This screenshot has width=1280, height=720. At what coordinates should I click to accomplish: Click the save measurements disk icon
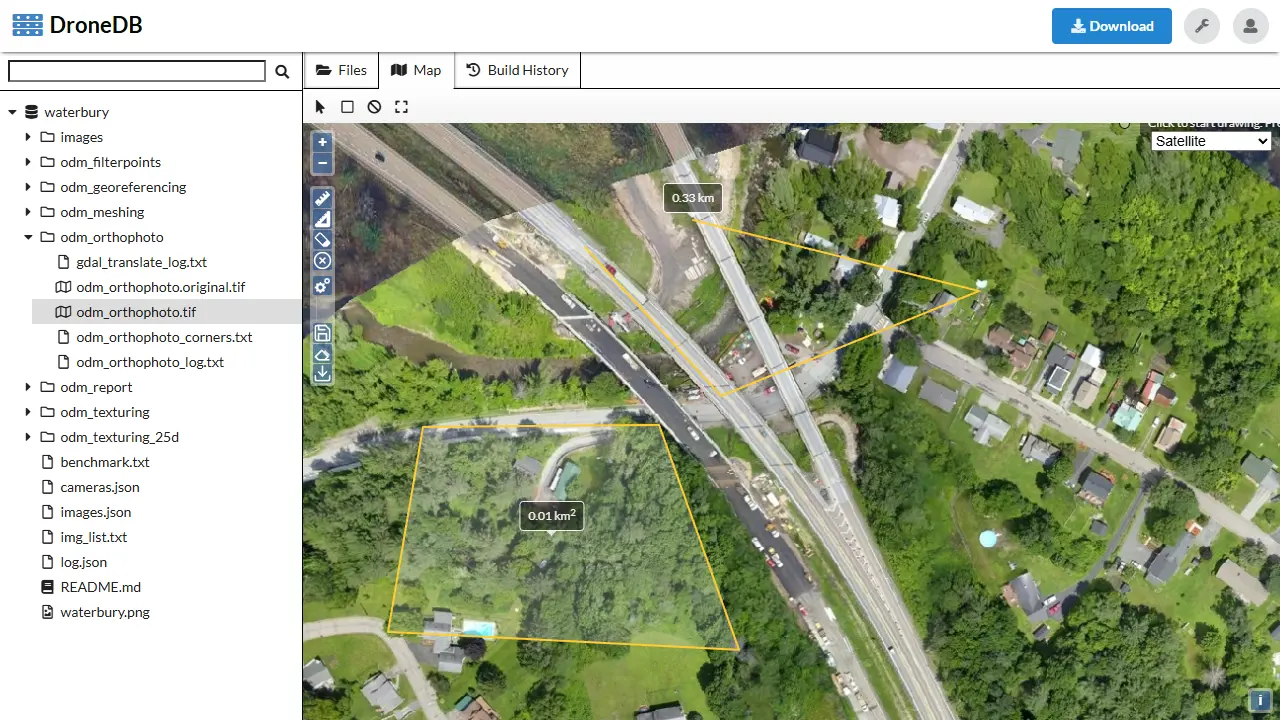pyautogui.click(x=322, y=333)
